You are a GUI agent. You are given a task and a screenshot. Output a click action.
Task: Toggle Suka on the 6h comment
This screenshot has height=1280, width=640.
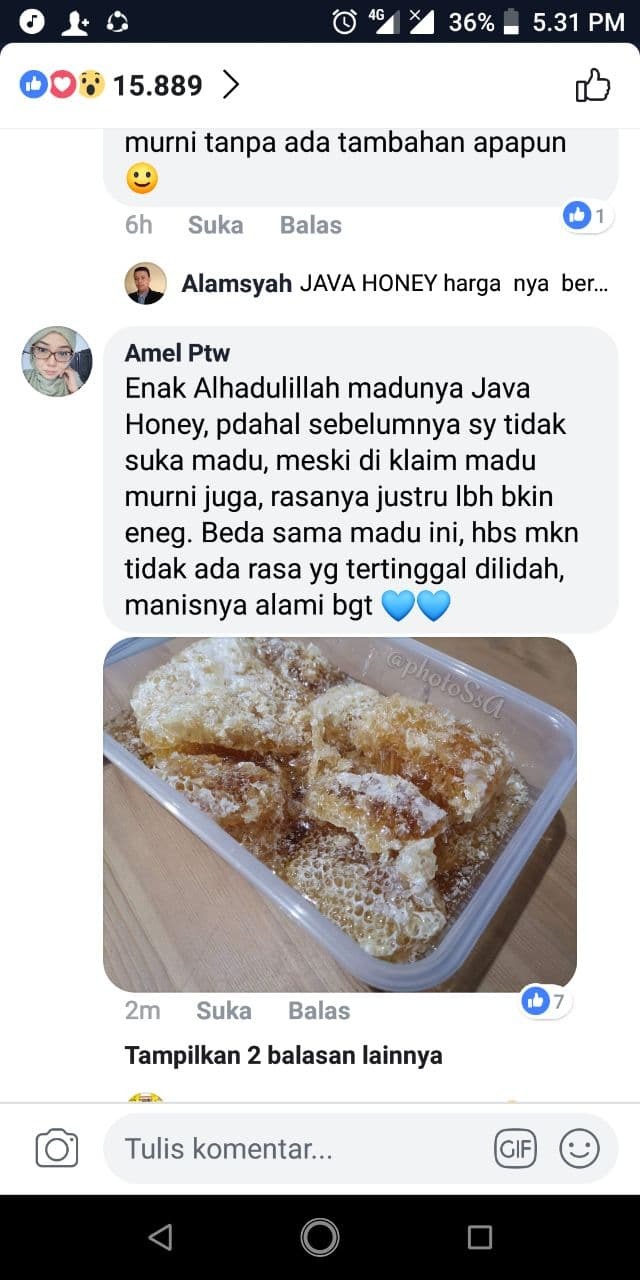215,225
